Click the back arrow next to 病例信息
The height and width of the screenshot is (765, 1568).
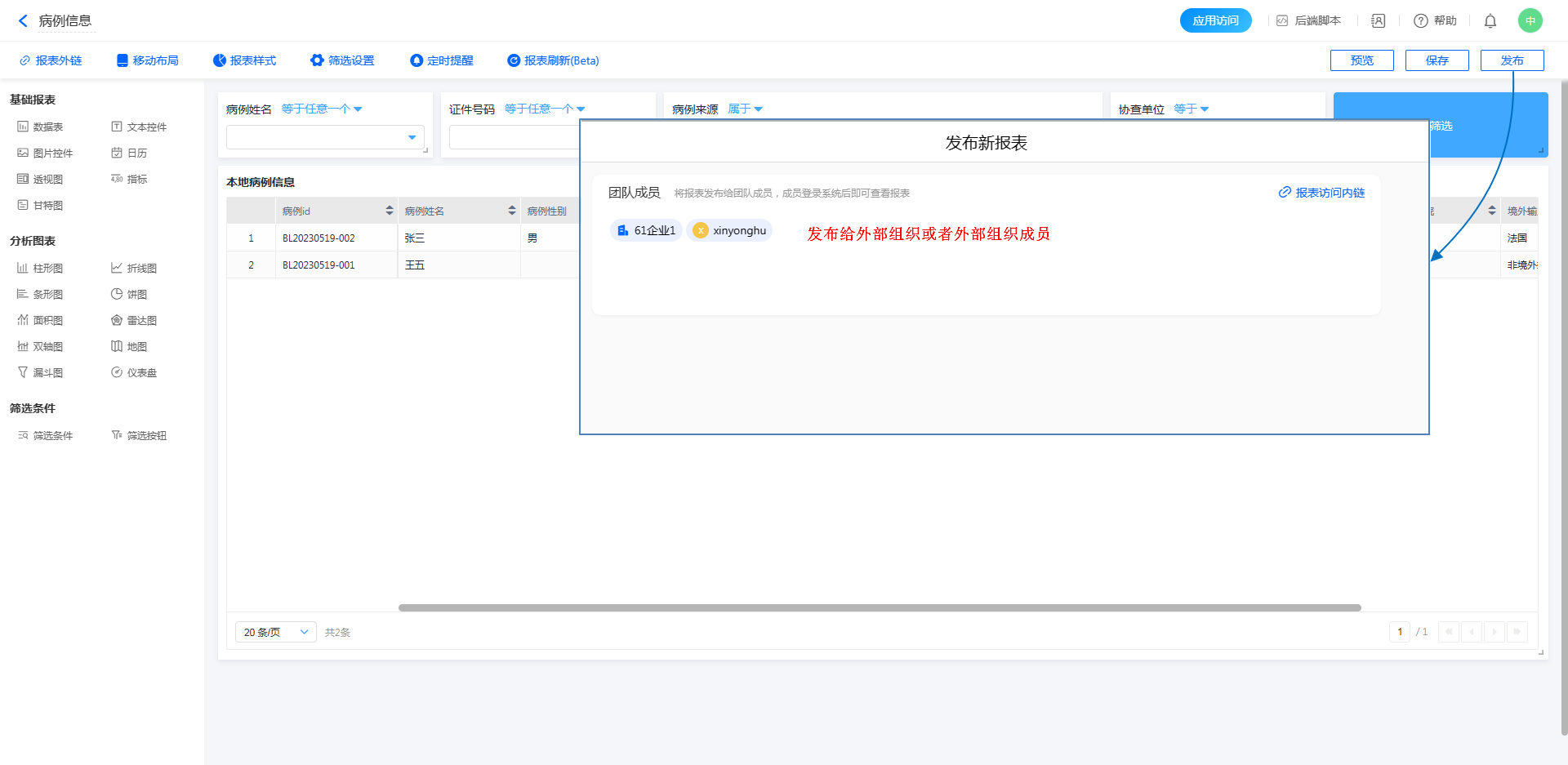[23, 20]
